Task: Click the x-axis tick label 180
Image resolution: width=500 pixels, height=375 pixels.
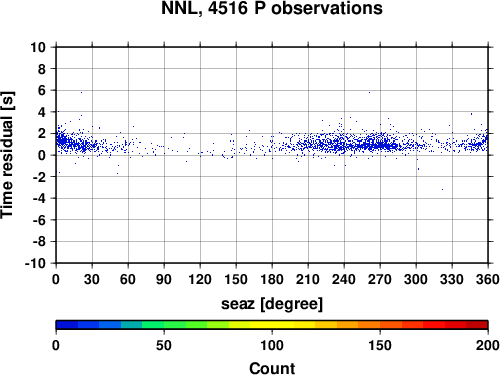Action: (x=272, y=279)
